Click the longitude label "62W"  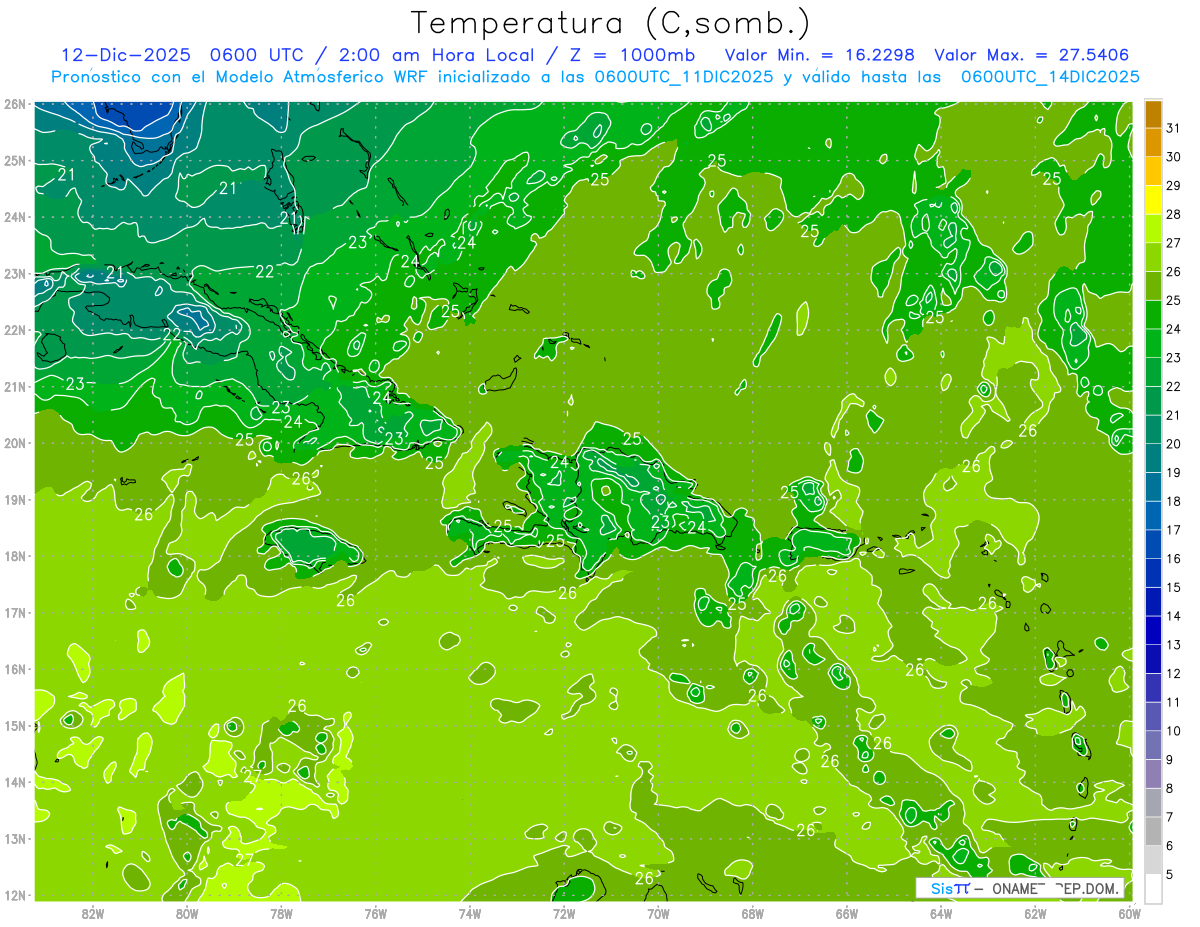click(x=1035, y=912)
